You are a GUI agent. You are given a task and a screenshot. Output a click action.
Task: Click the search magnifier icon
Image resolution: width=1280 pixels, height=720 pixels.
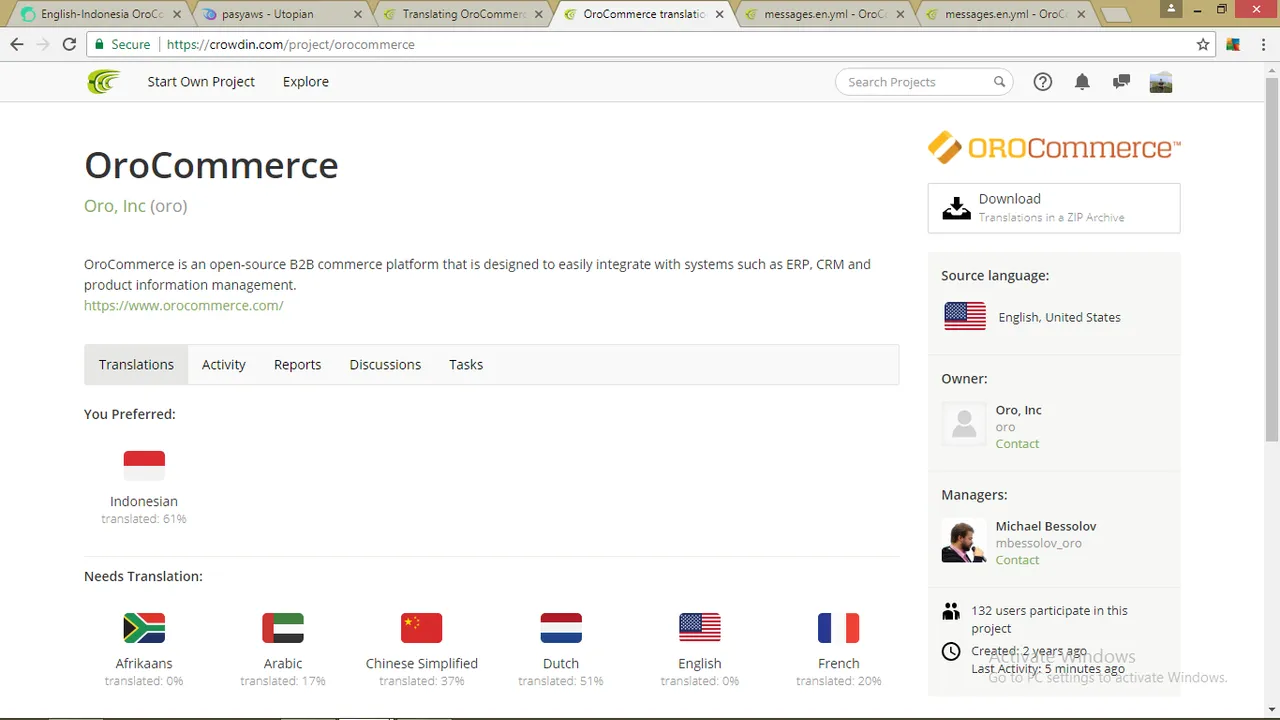click(x=999, y=82)
